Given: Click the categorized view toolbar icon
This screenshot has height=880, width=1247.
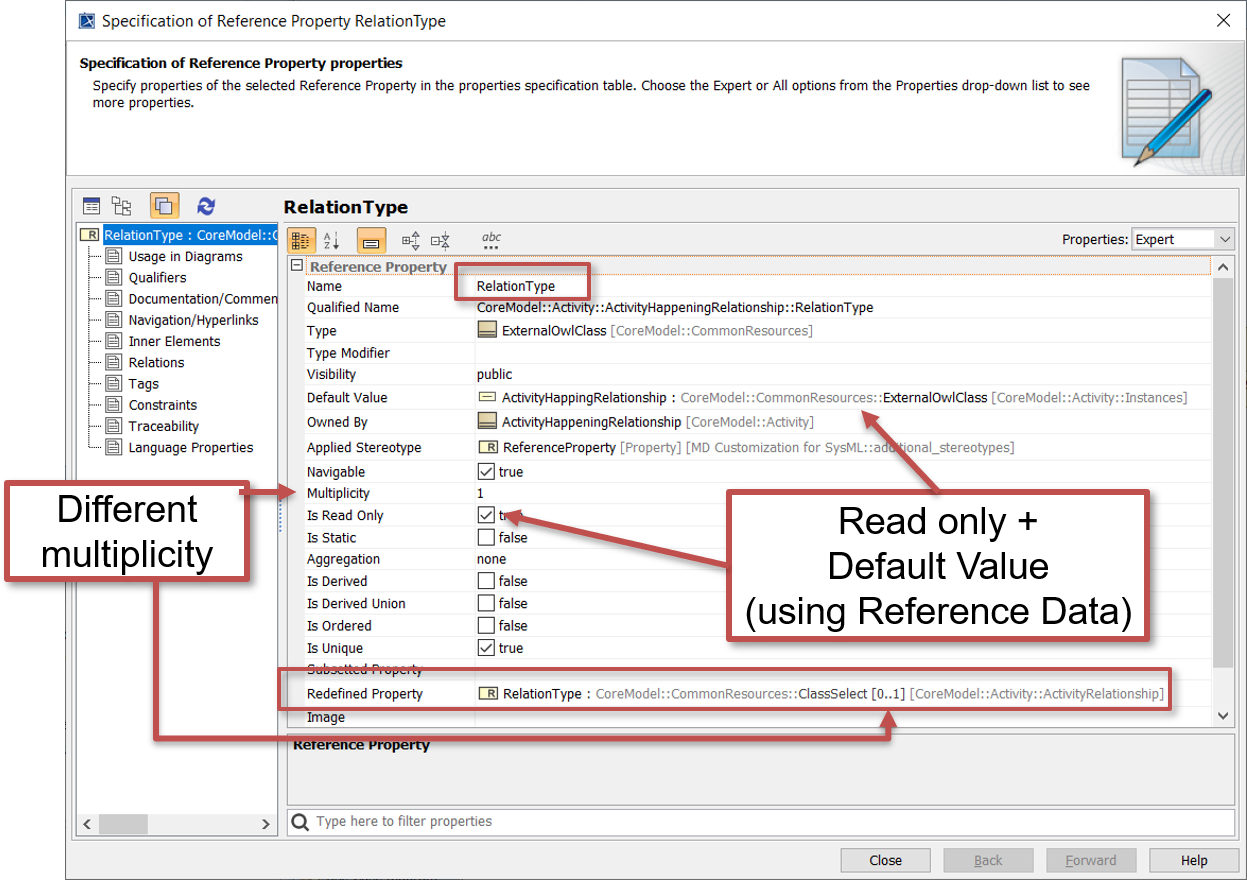Looking at the screenshot, I should (301, 240).
